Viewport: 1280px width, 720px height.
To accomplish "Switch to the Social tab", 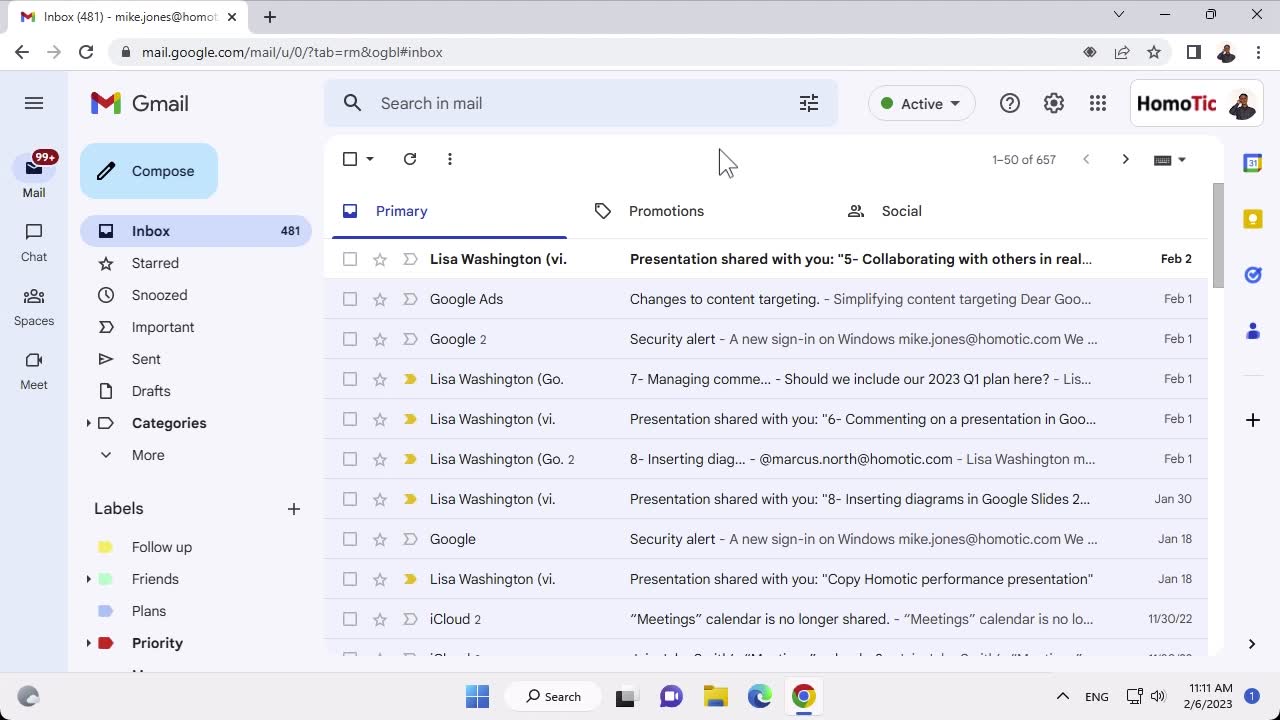I will (x=901, y=211).
